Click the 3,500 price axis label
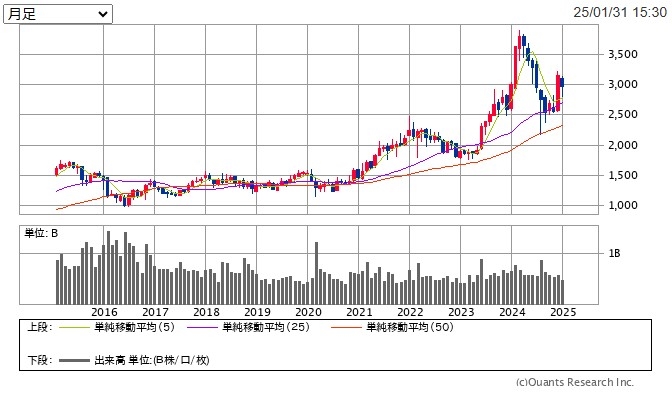 [x=623, y=54]
